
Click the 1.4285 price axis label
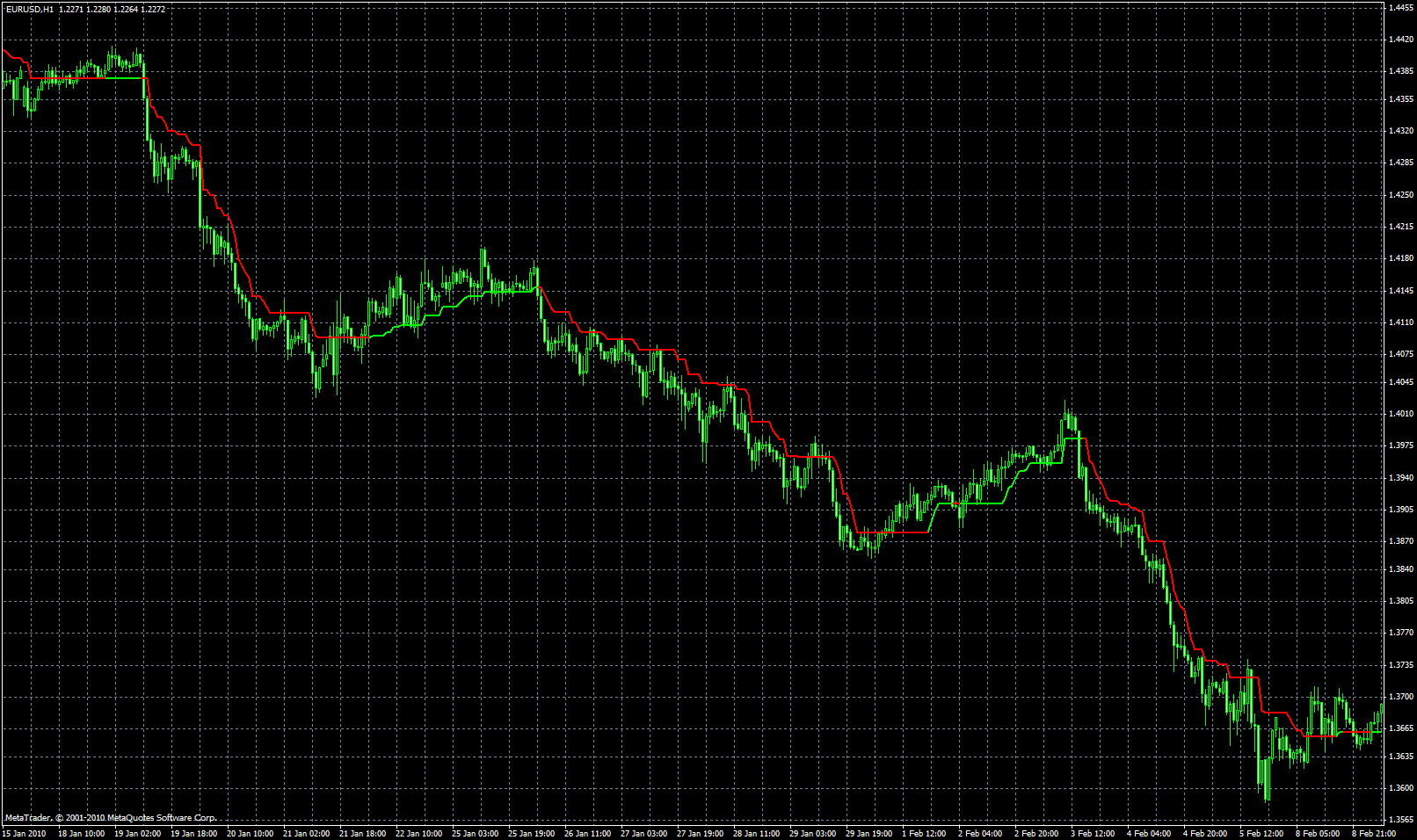[1401, 163]
